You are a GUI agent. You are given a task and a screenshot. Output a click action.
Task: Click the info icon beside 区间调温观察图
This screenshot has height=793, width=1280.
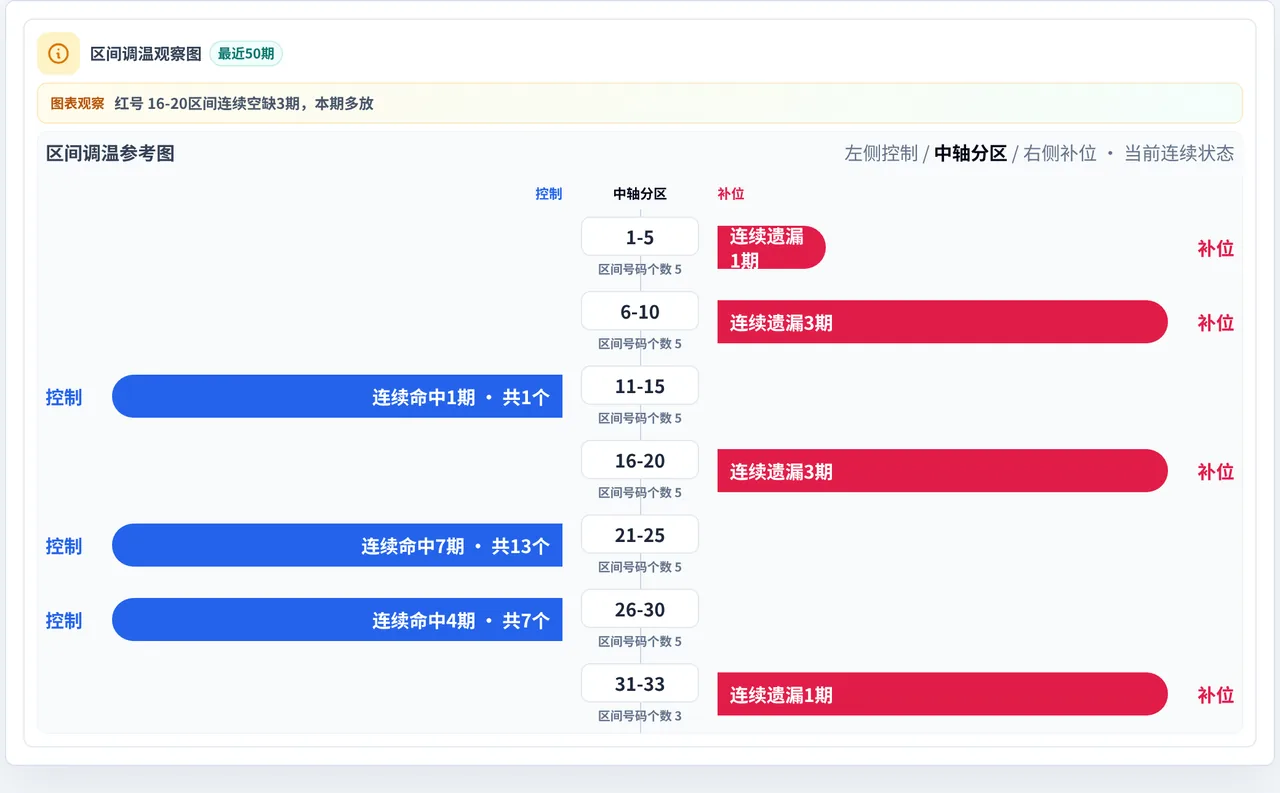tap(58, 53)
